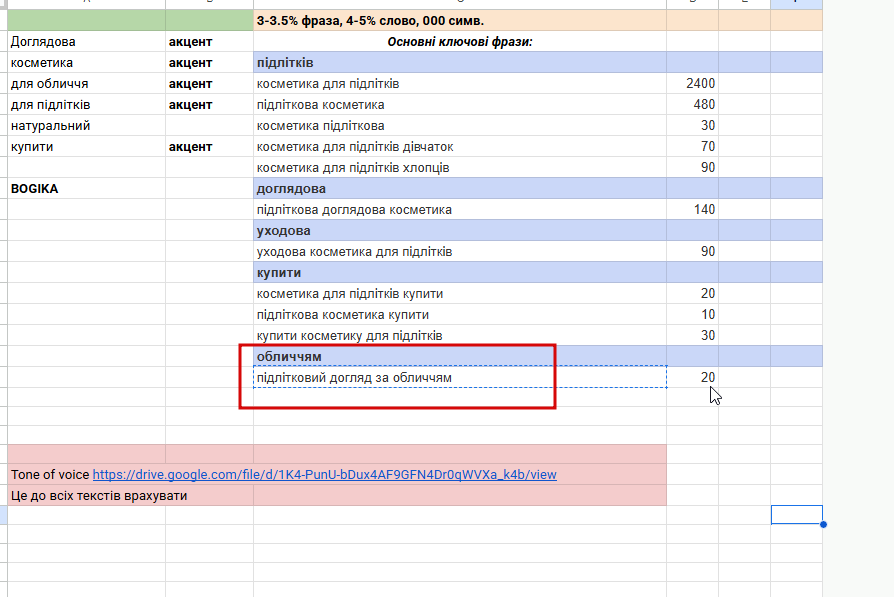Image resolution: width=894 pixels, height=597 pixels.
Task: Click the 'підлітковий догляд за обличчям' cell
Action: click(460, 377)
